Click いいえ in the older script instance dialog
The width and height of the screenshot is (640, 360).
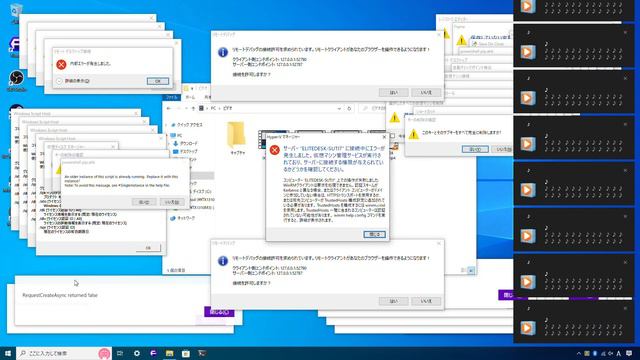tap(172, 202)
